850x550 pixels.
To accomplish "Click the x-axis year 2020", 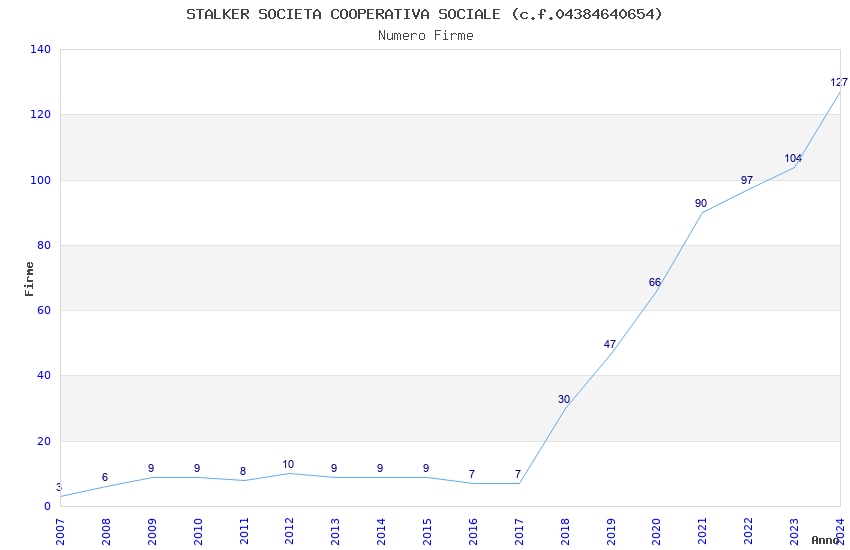I will (x=656, y=532).
